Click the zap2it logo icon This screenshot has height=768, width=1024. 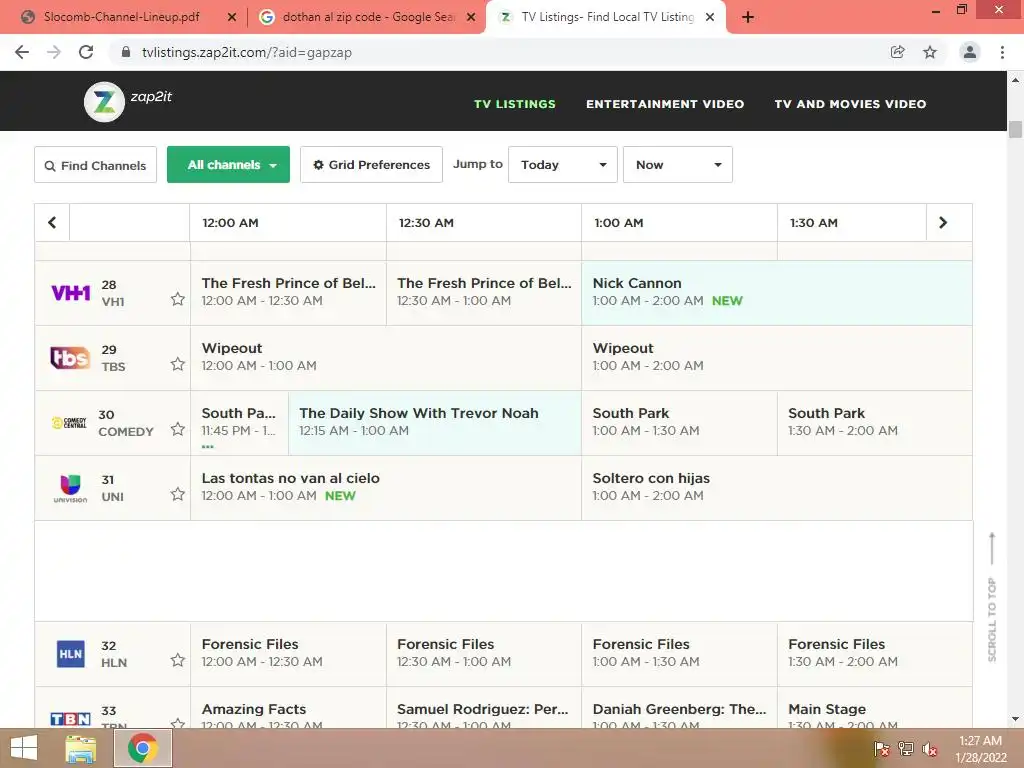[x=104, y=102]
